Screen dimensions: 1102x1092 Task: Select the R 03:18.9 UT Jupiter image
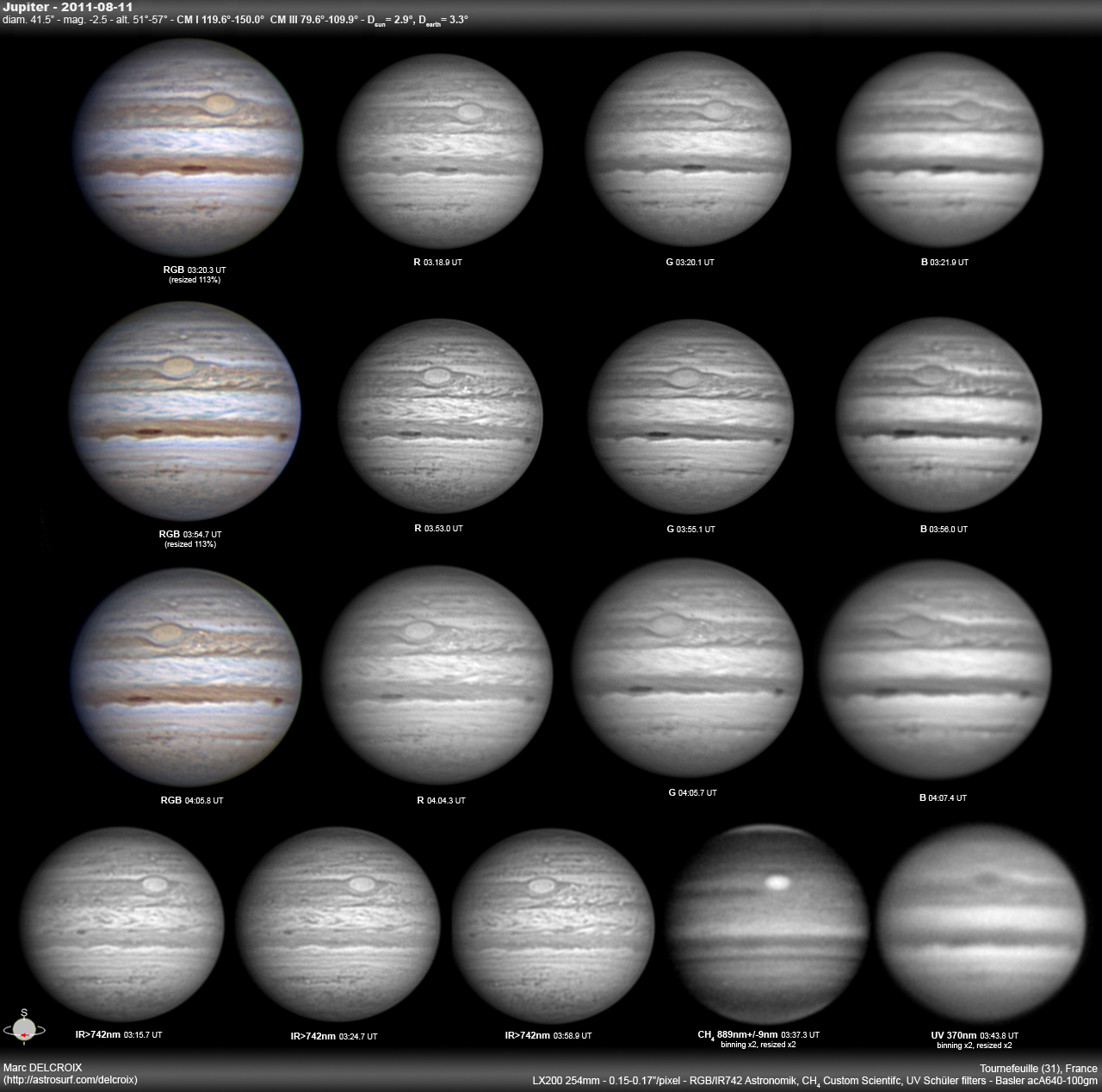[x=440, y=150]
